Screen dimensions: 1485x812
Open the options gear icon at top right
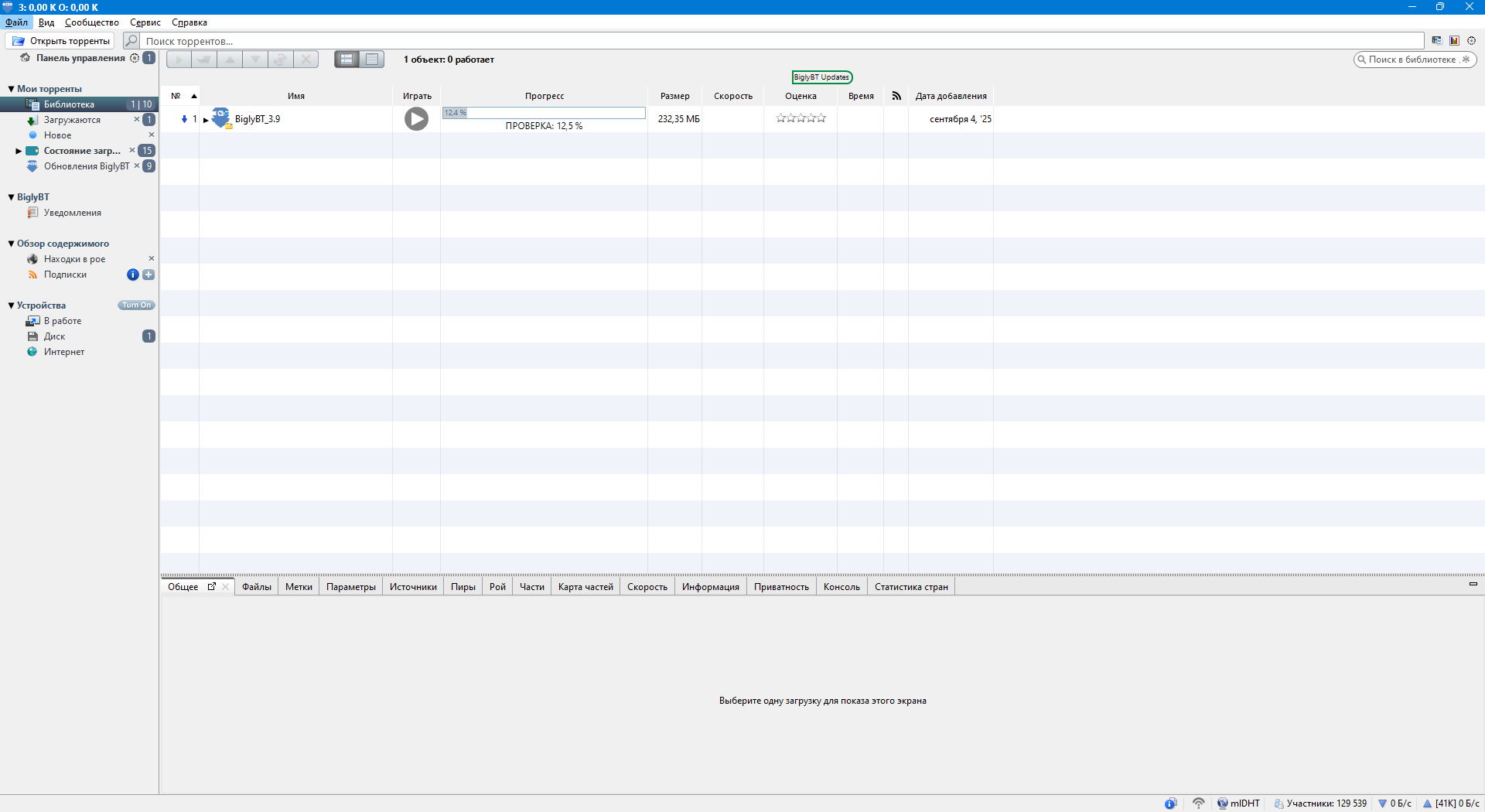[1471, 41]
